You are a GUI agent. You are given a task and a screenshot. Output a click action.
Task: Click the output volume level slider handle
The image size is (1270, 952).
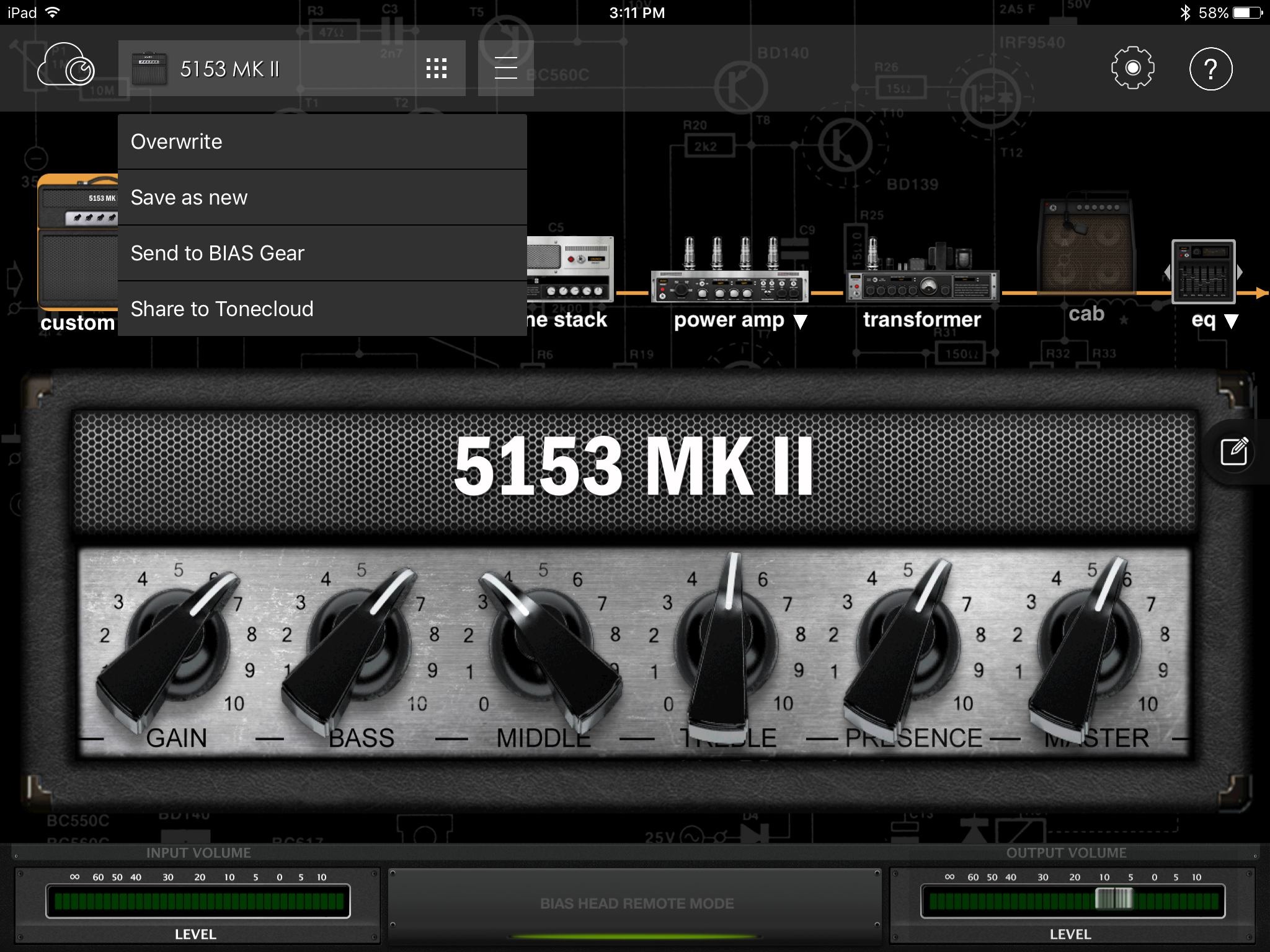[1114, 898]
